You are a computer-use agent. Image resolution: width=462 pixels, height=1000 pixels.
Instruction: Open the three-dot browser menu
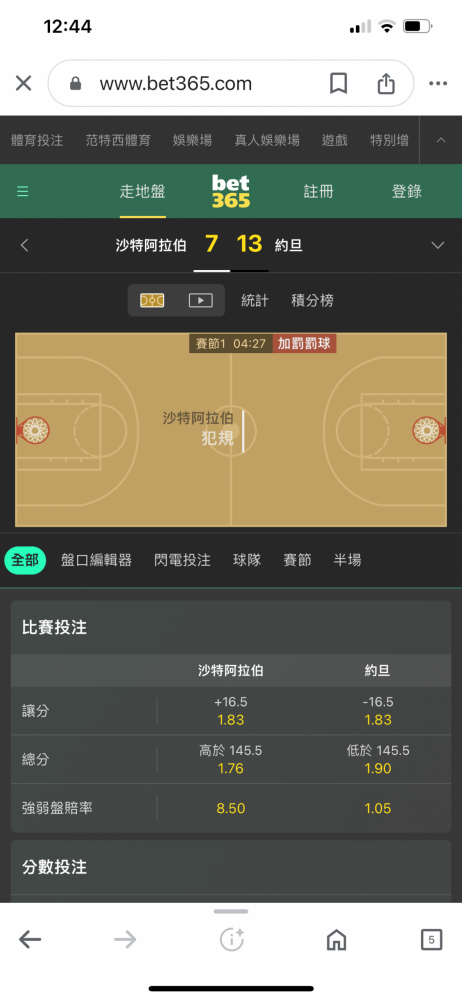coord(438,84)
